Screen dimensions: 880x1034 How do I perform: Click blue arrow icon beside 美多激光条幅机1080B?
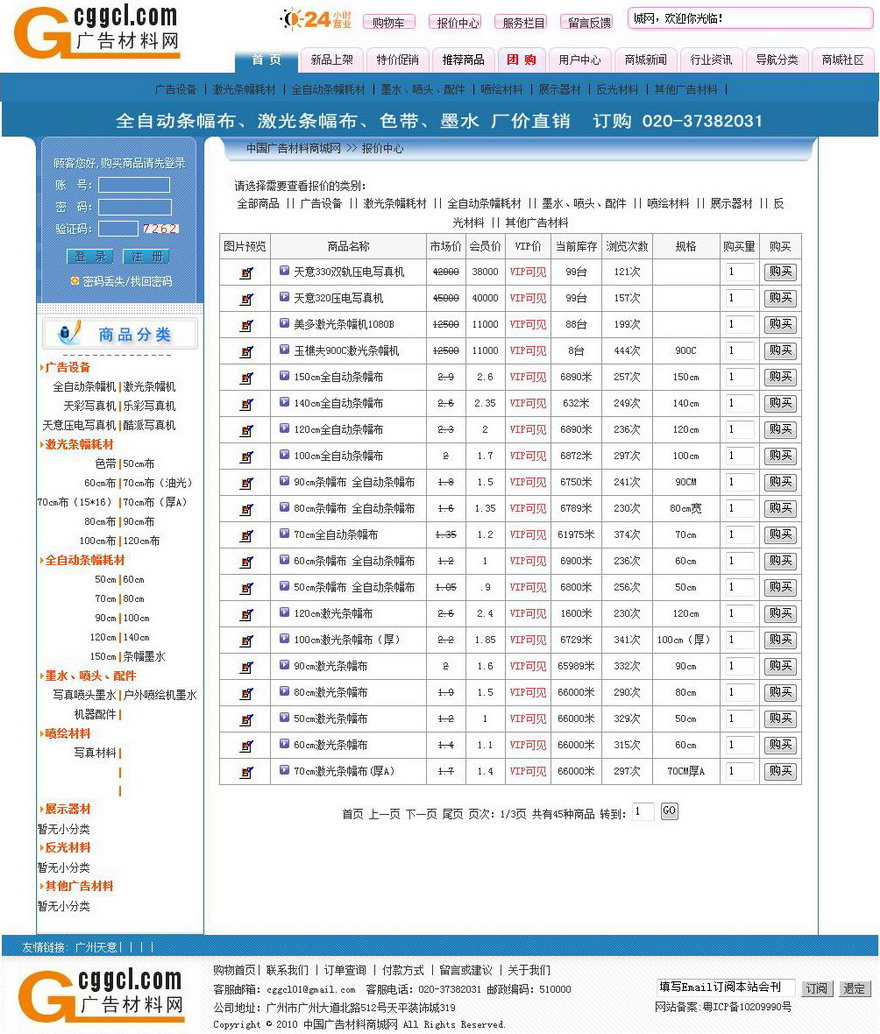(x=284, y=323)
